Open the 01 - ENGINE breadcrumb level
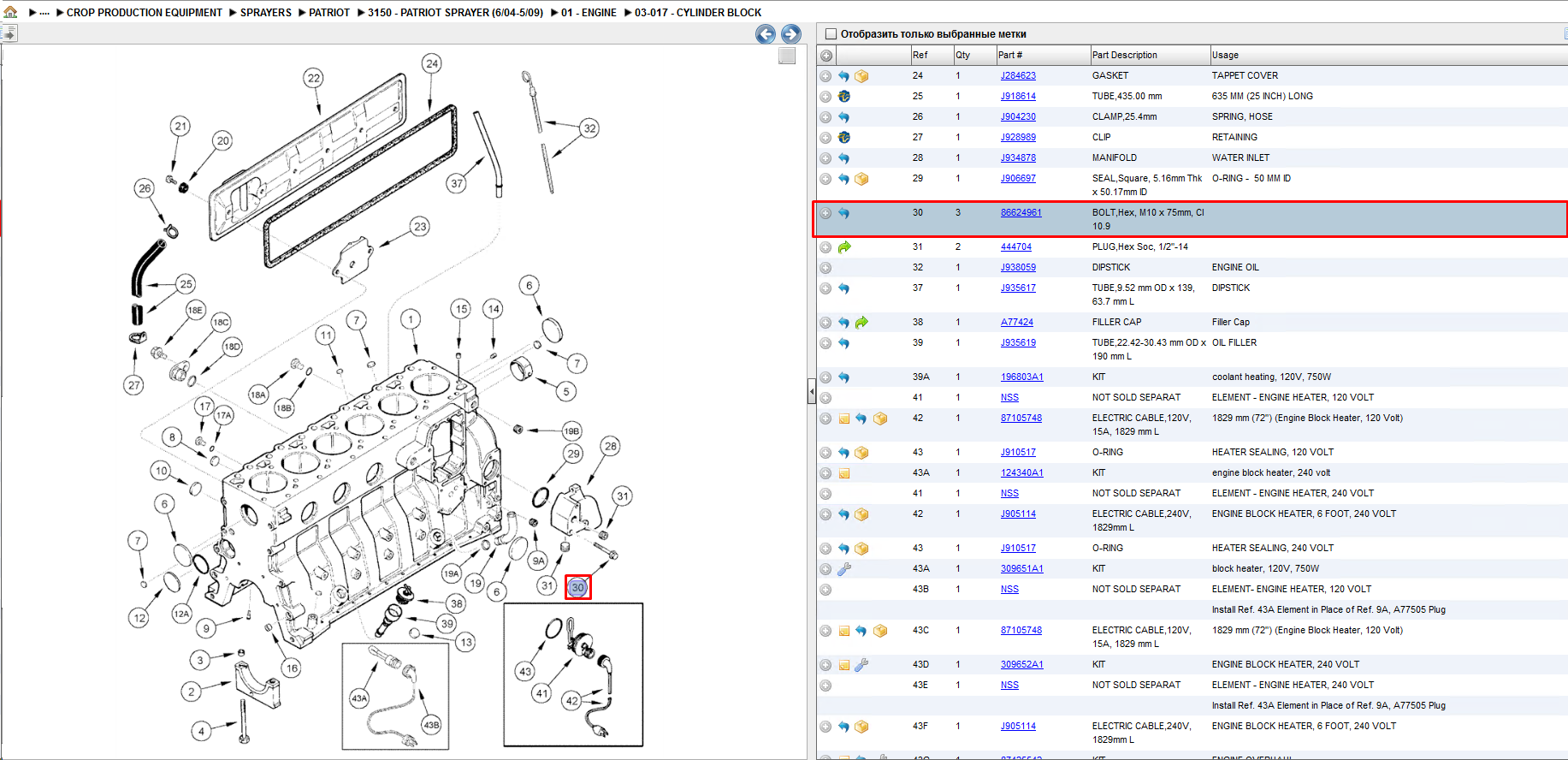Image resolution: width=1568 pixels, height=760 pixels. pyautogui.click(x=589, y=13)
